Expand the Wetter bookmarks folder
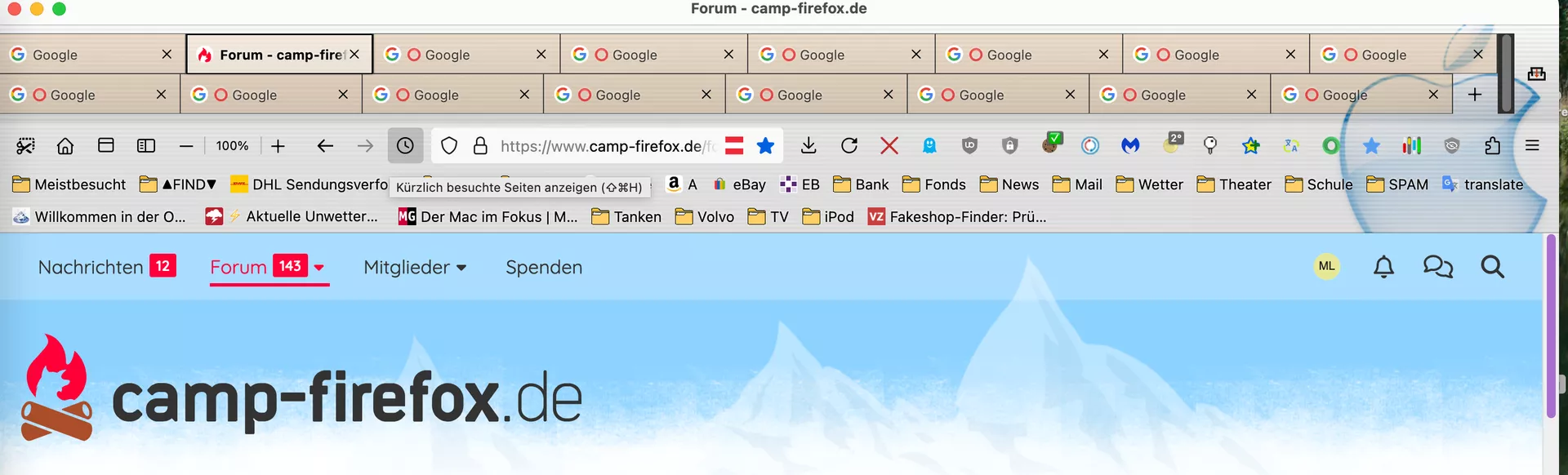This screenshot has height=475, width=1568. tap(1150, 184)
